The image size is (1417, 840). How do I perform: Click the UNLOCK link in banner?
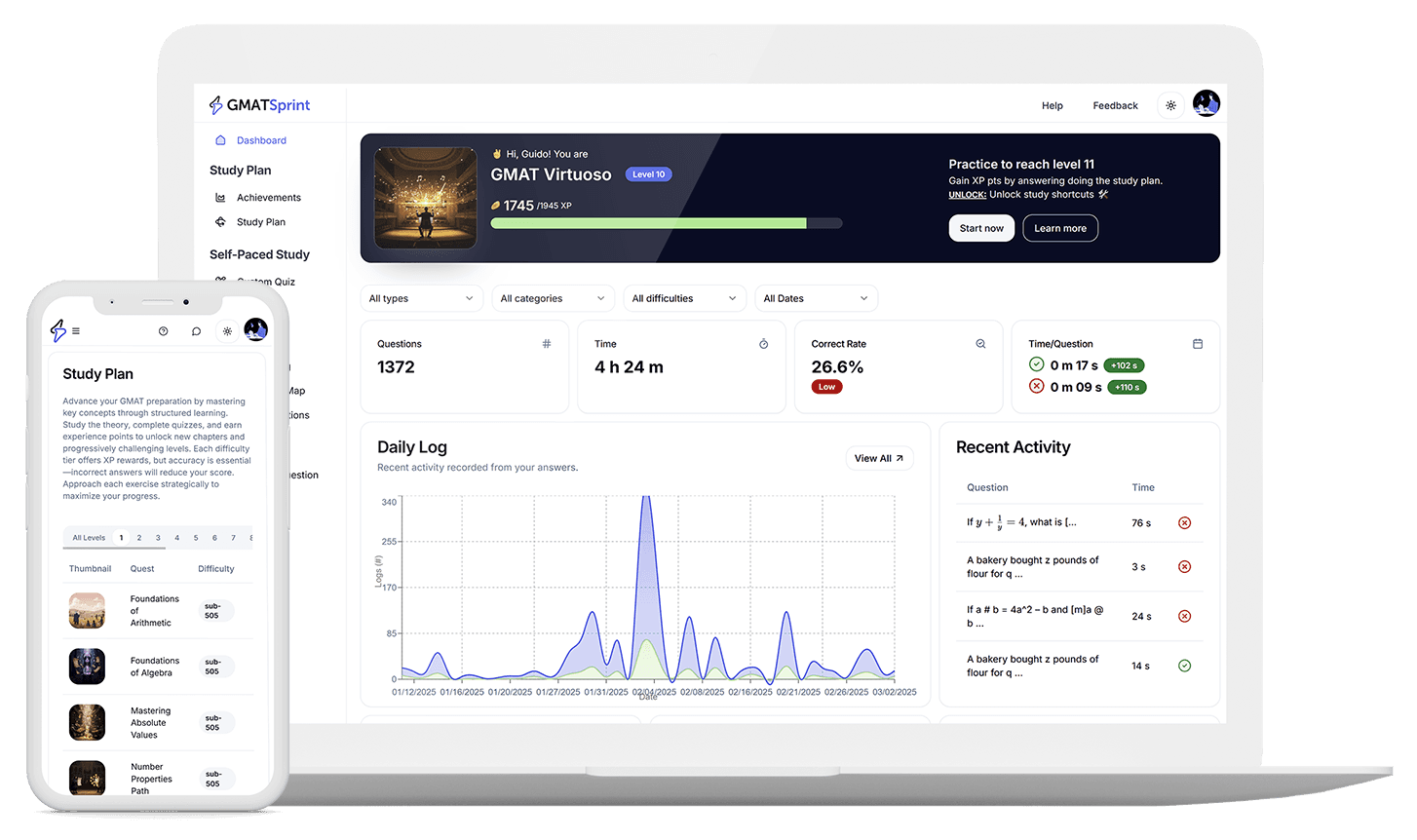click(968, 195)
